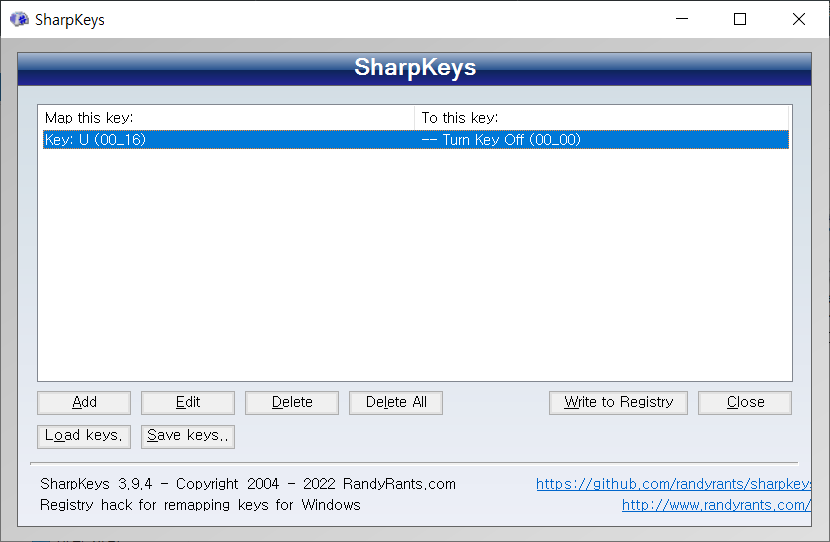Viewport: 830px width, 542px height.
Task: Click Save keys button
Action: pos(187,436)
